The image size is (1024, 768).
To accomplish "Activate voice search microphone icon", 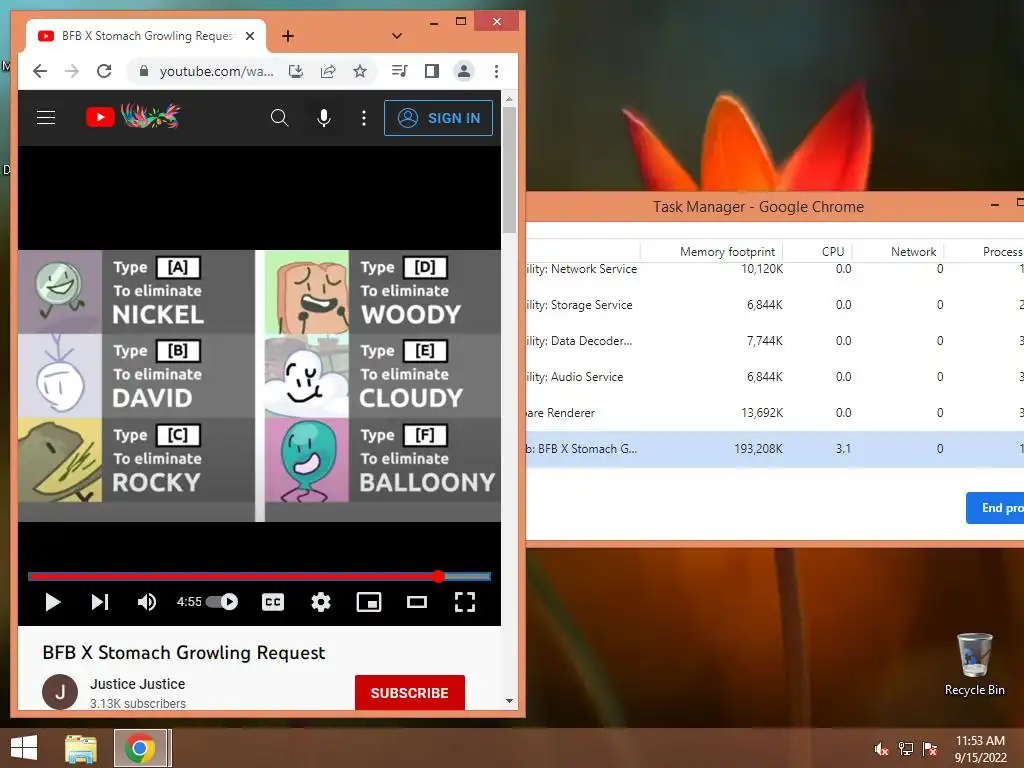I will point(323,118).
